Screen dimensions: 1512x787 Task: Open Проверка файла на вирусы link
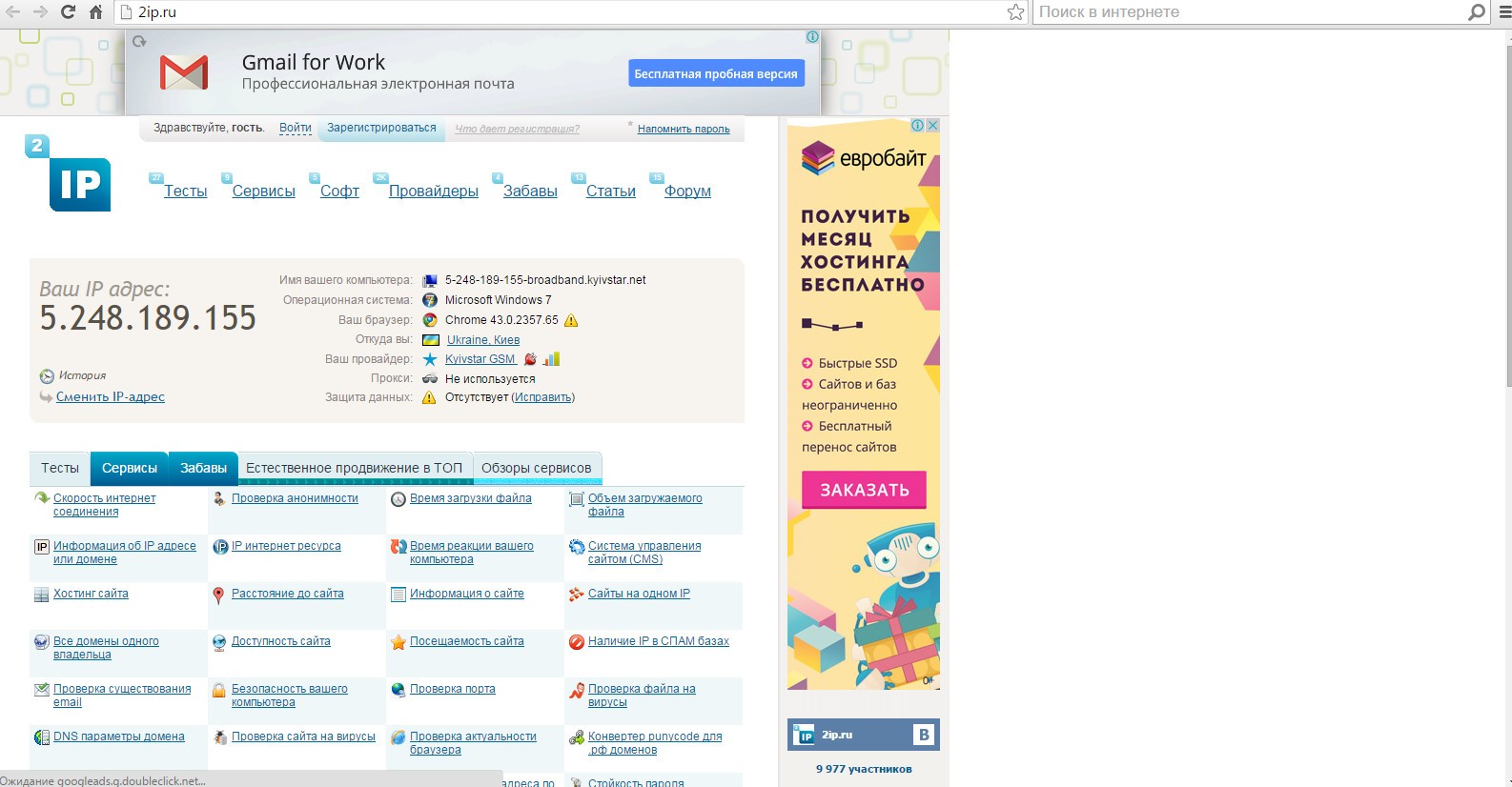click(x=642, y=696)
